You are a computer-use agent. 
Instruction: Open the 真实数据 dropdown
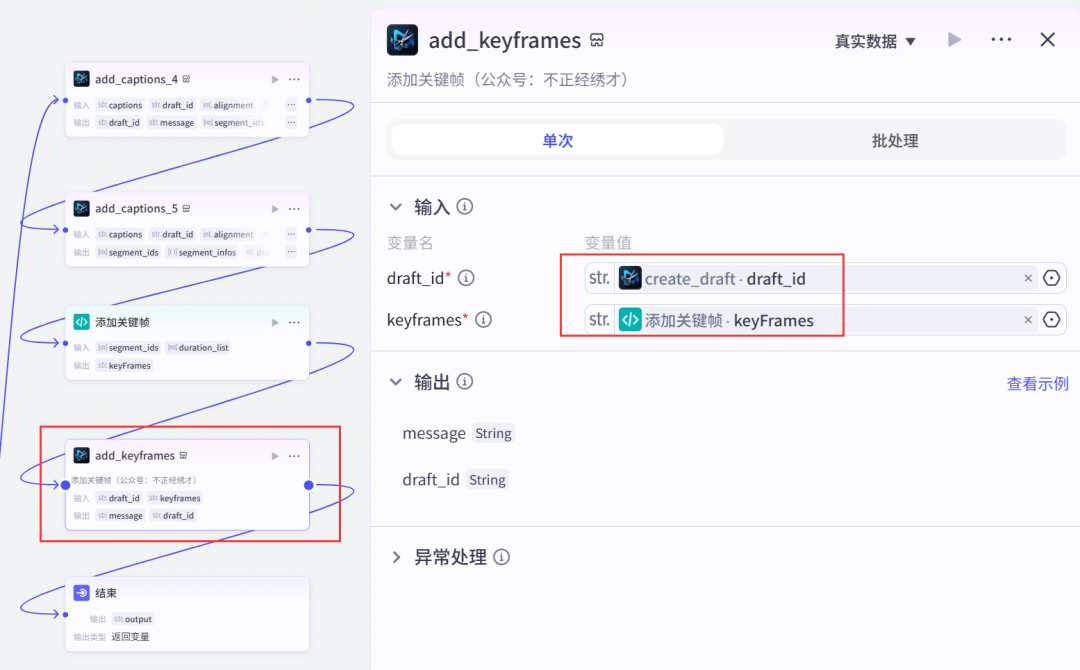point(875,41)
